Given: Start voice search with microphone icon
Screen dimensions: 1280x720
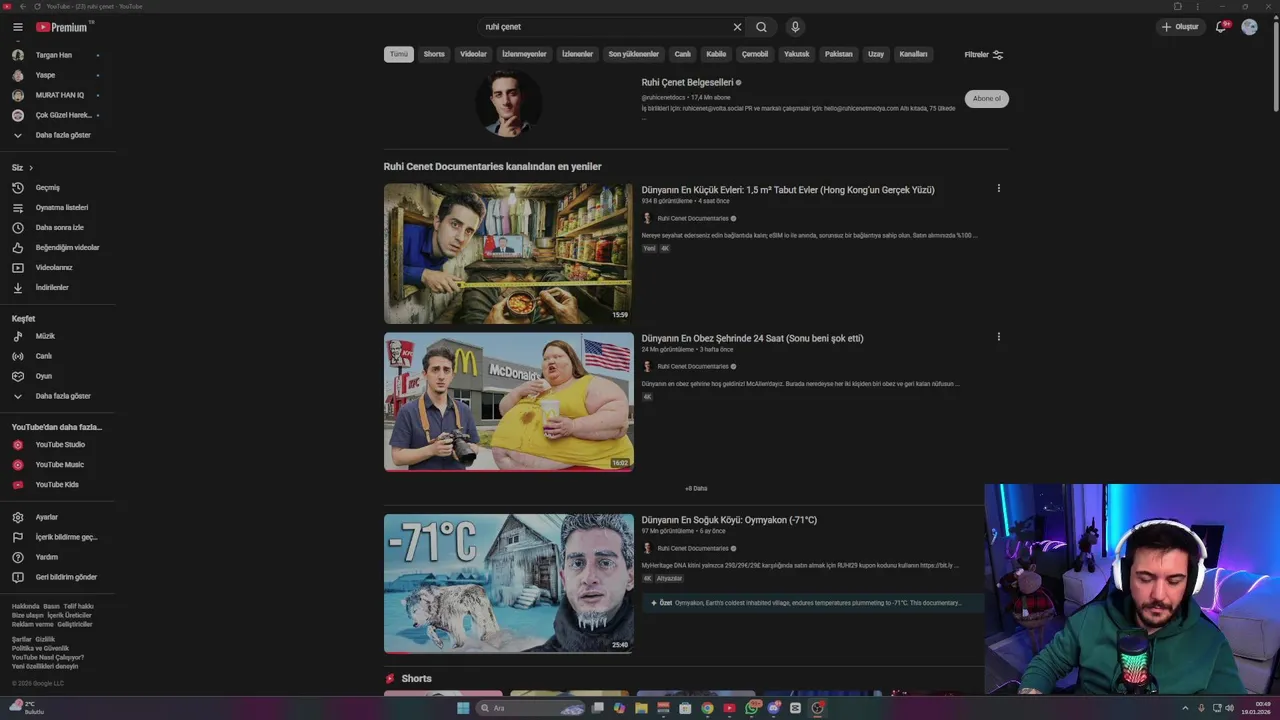Looking at the screenshot, I should (795, 27).
